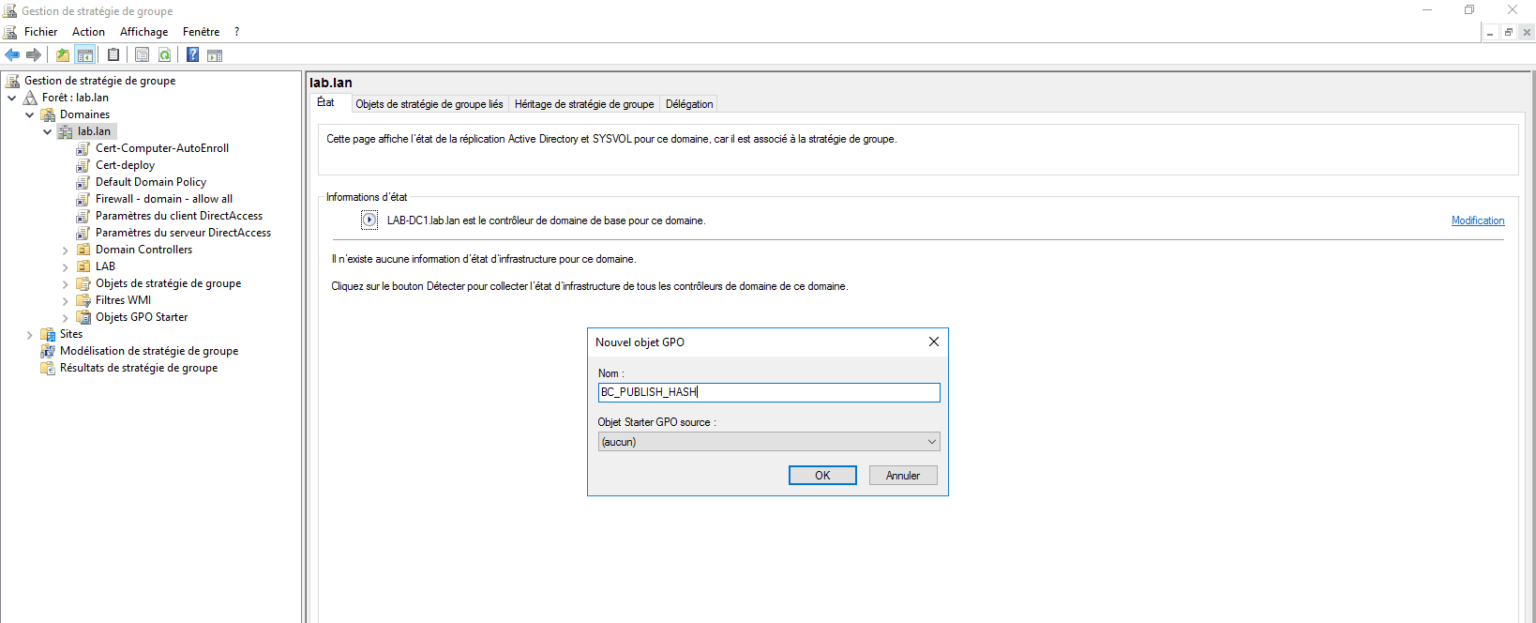This screenshot has width=1536, height=623.
Task: Expand the Filtres WMI node
Action: tap(66, 300)
